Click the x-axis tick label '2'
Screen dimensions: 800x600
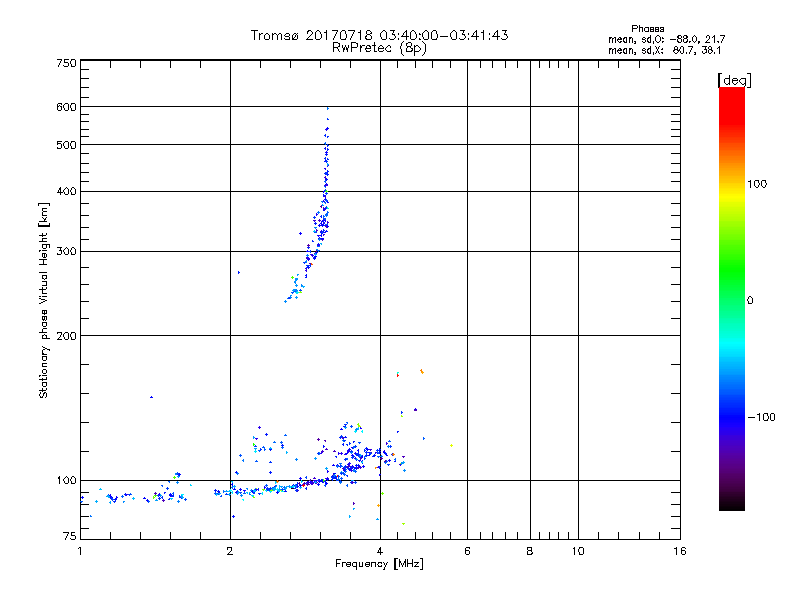coord(230,551)
